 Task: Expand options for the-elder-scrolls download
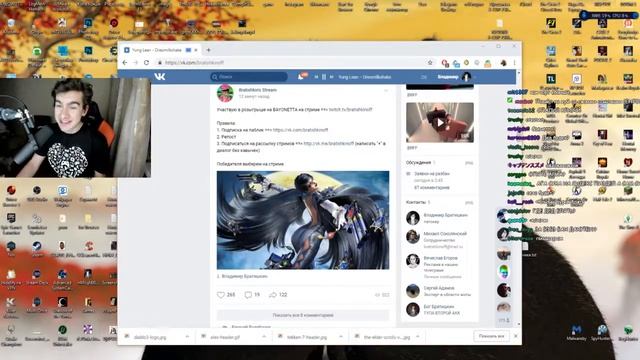418,337
